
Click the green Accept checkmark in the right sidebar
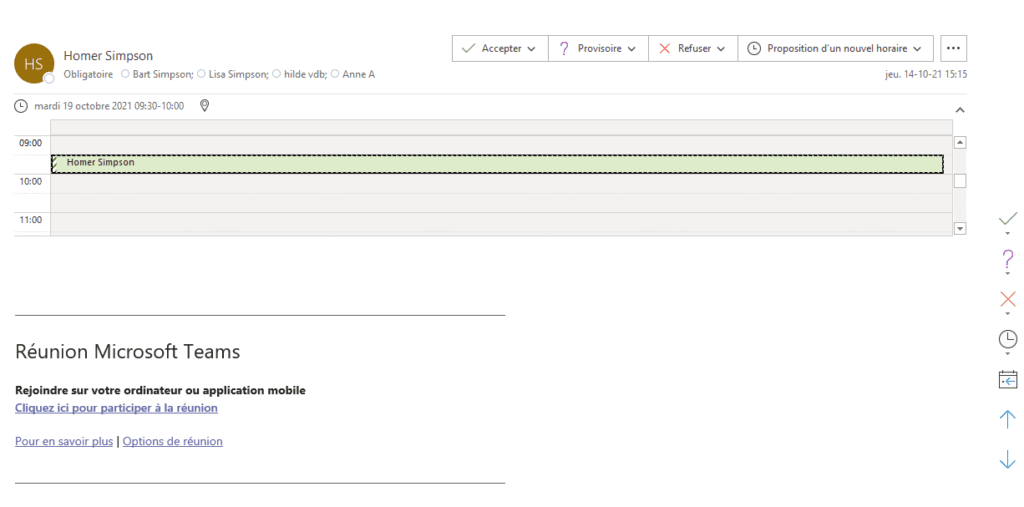[x=1008, y=219]
